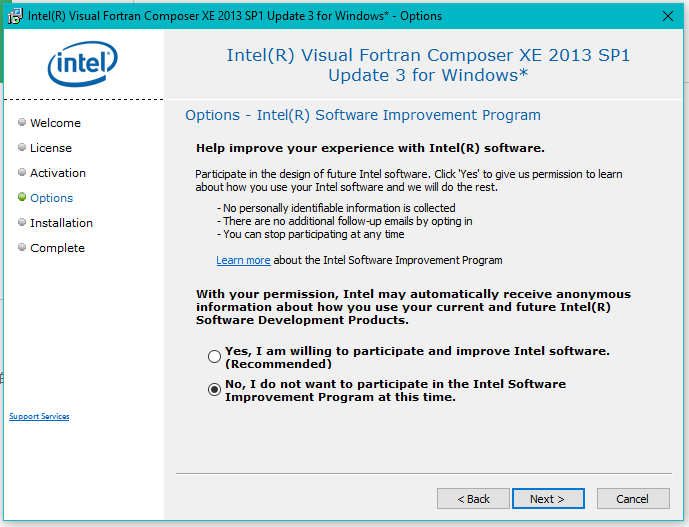
Task: Open the Learn more link
Action: pos(243,260)
